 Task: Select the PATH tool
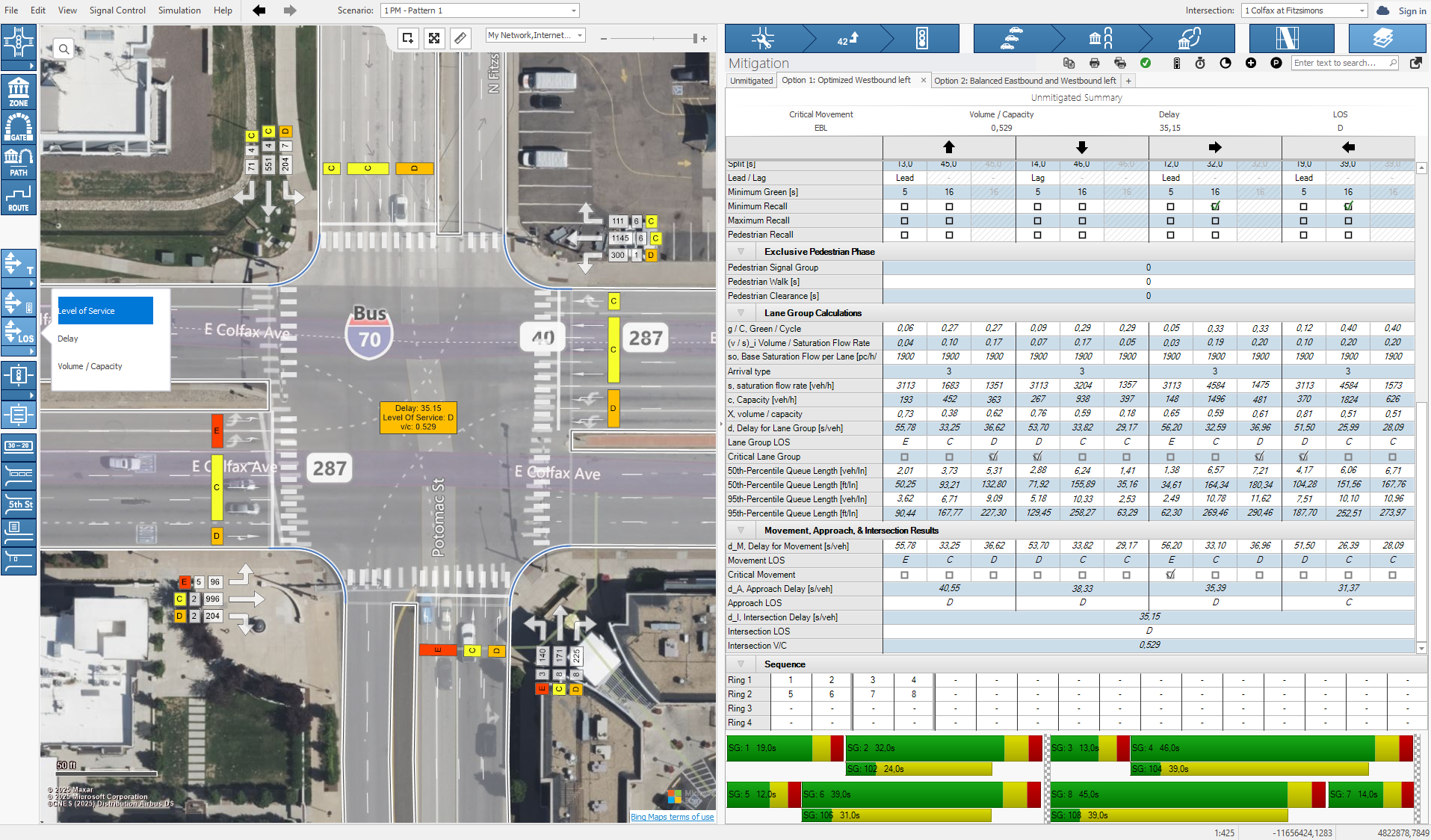point(19,161)
